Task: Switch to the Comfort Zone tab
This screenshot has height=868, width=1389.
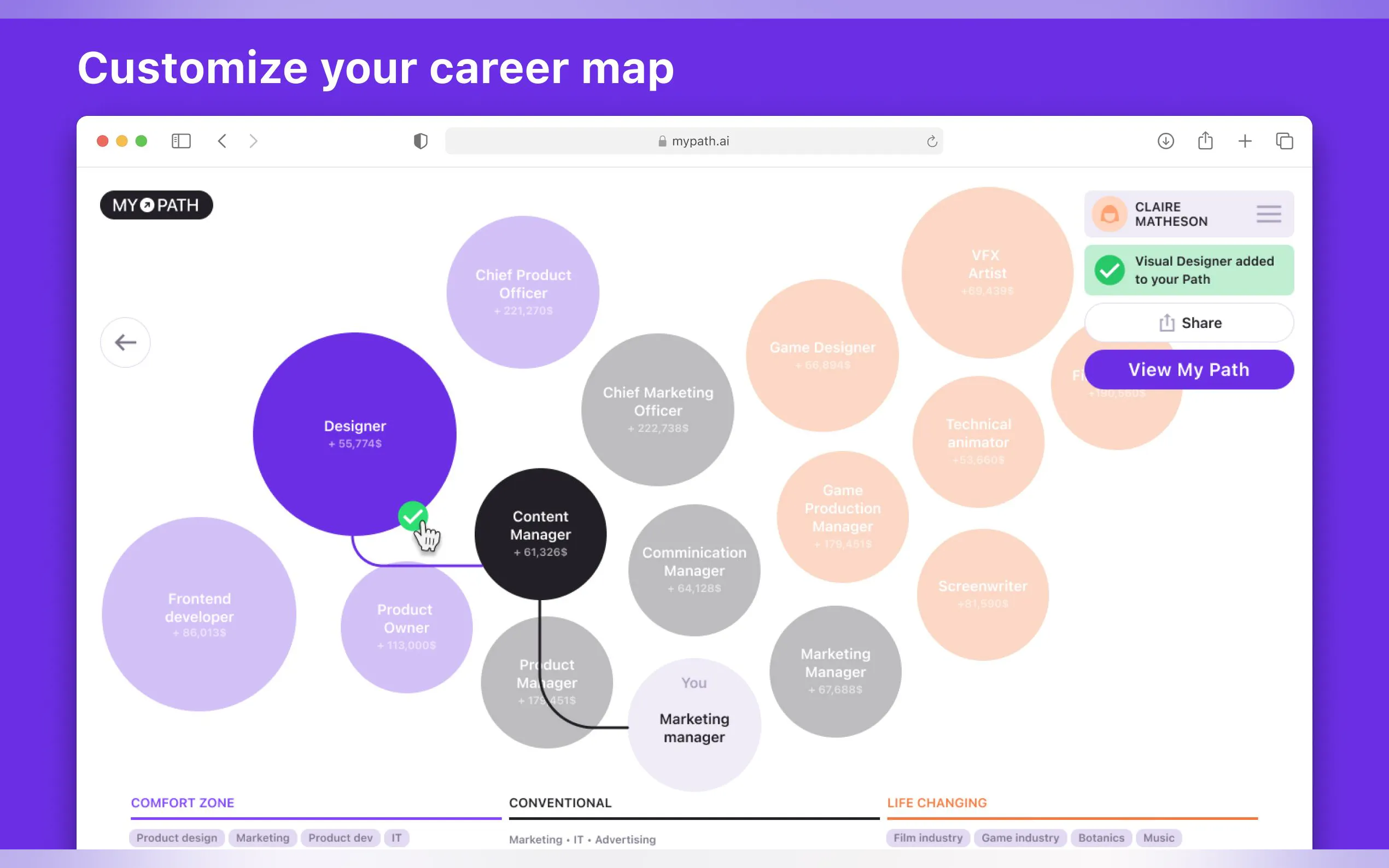Action: (x=183, y=802)
